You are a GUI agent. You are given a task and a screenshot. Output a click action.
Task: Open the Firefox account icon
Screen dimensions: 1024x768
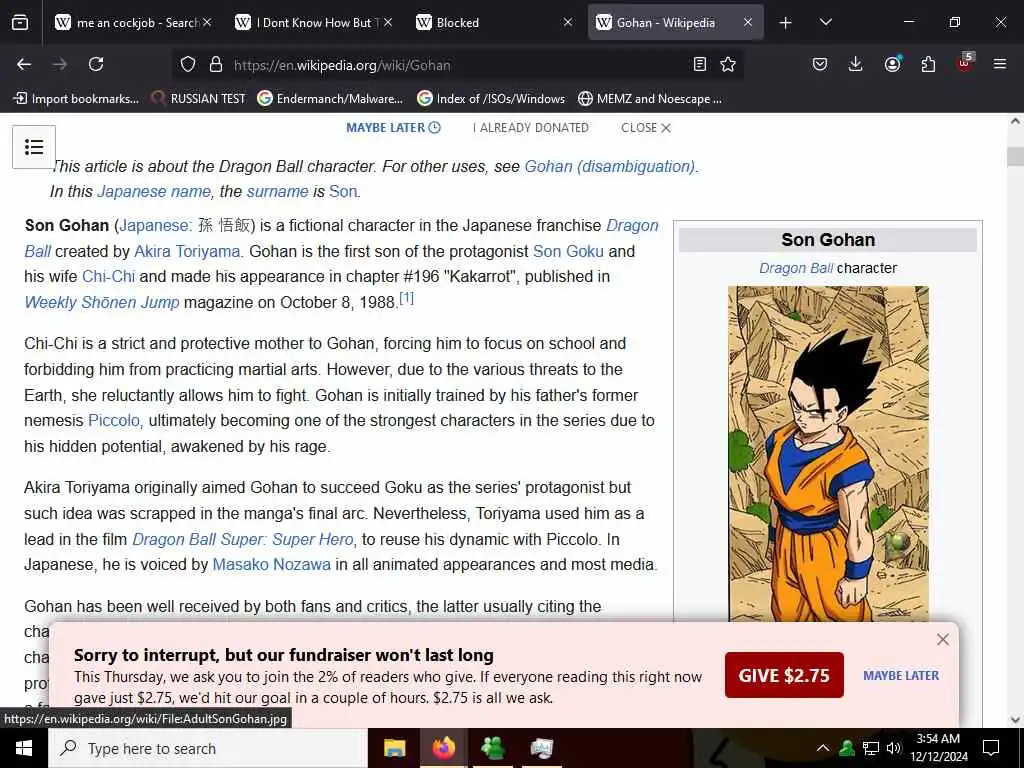pyautogui.click(x=892, y=64)
